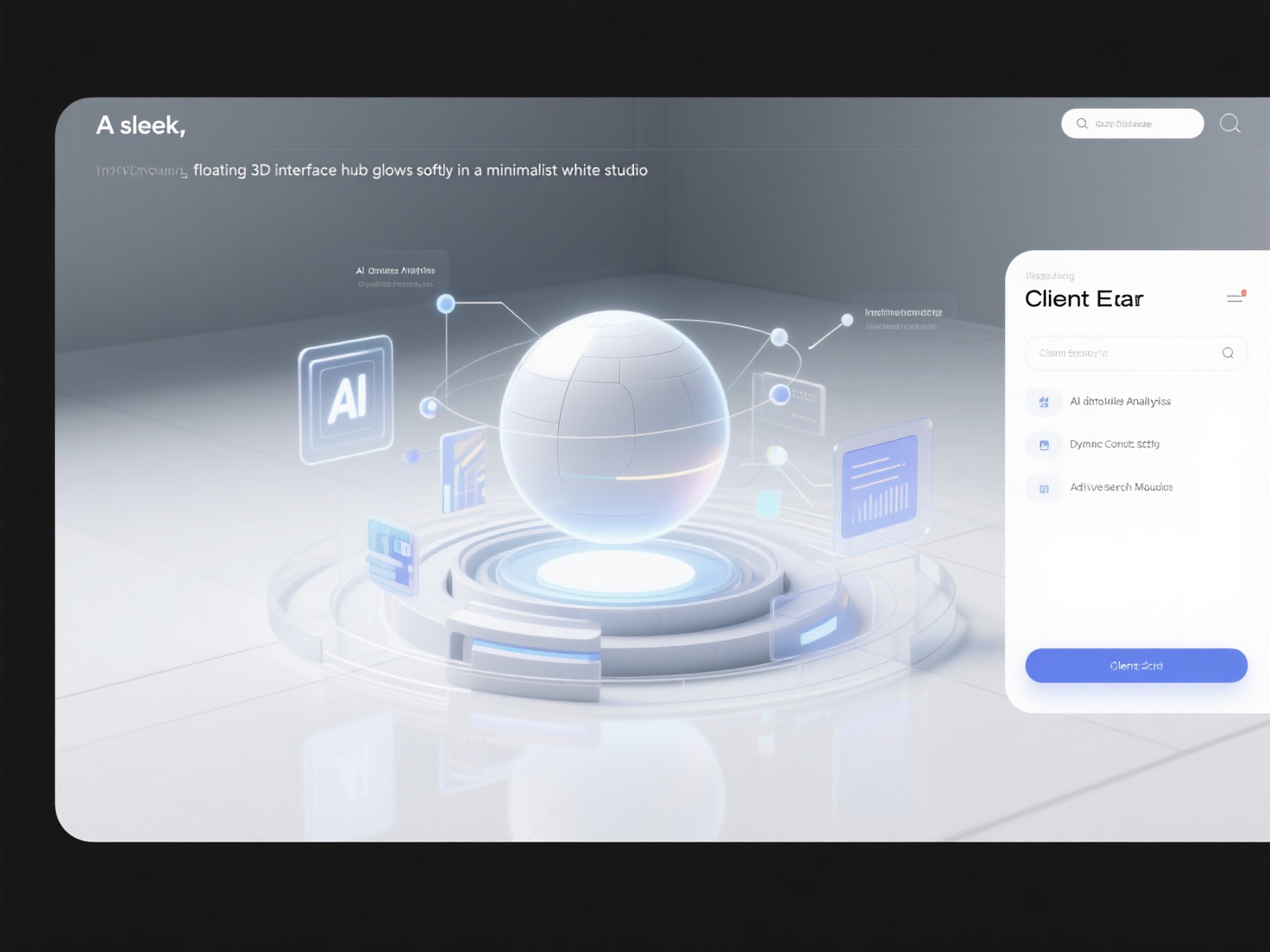Image resolution: width=1270 pixels, height=952 pixels.
Task: Select the large floating AI tile
Action: 347,398
